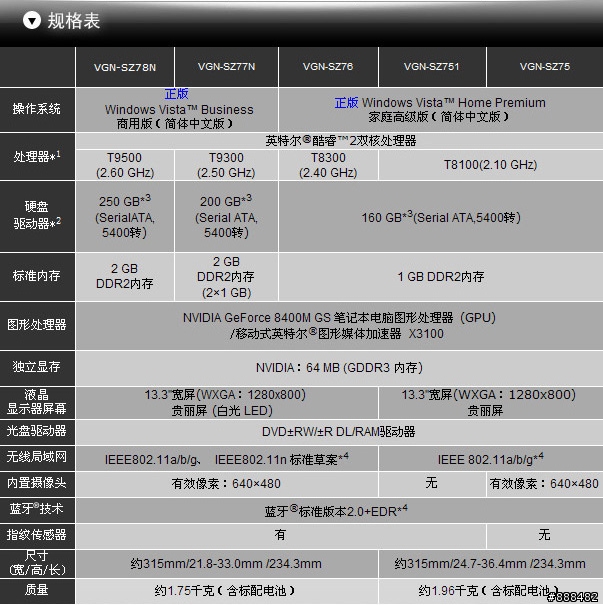
Task: Click the 有 fingerprint sensor cell
Action: 280,536
